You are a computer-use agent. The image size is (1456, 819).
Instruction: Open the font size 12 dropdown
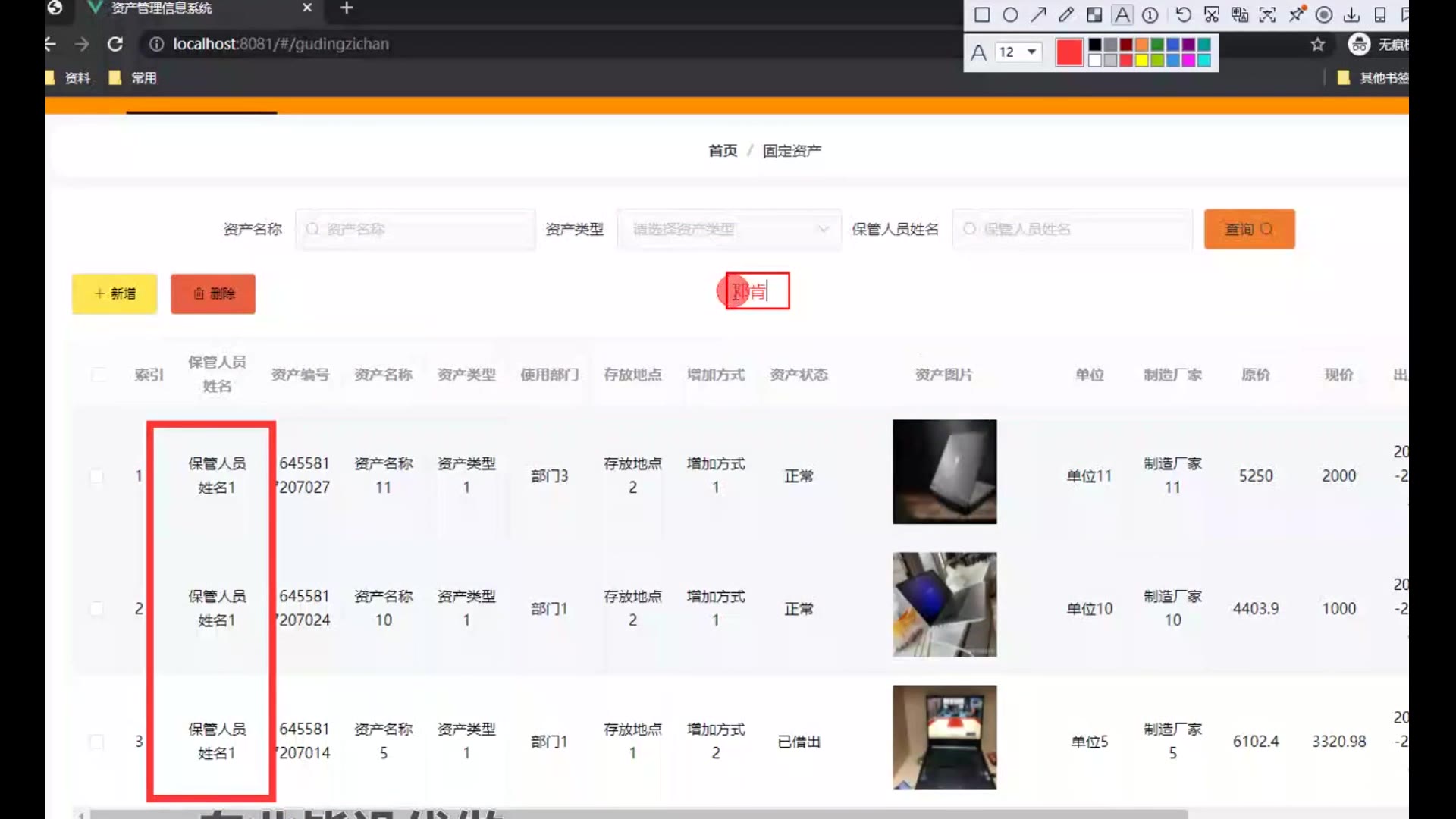1018,52
